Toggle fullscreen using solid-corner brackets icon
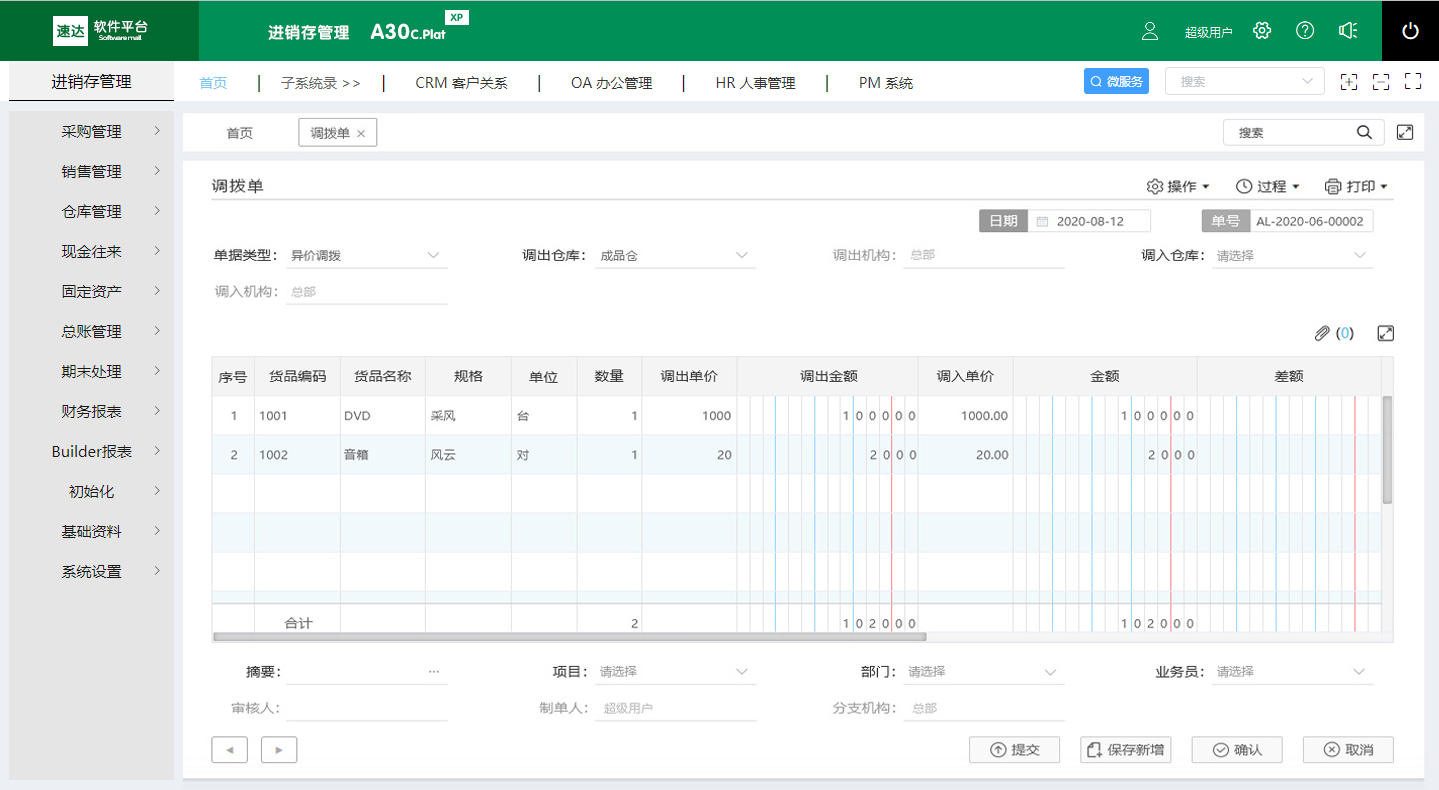This screenshot has height=790, width=1439. pyautogui.click(x=1413, y=82)
